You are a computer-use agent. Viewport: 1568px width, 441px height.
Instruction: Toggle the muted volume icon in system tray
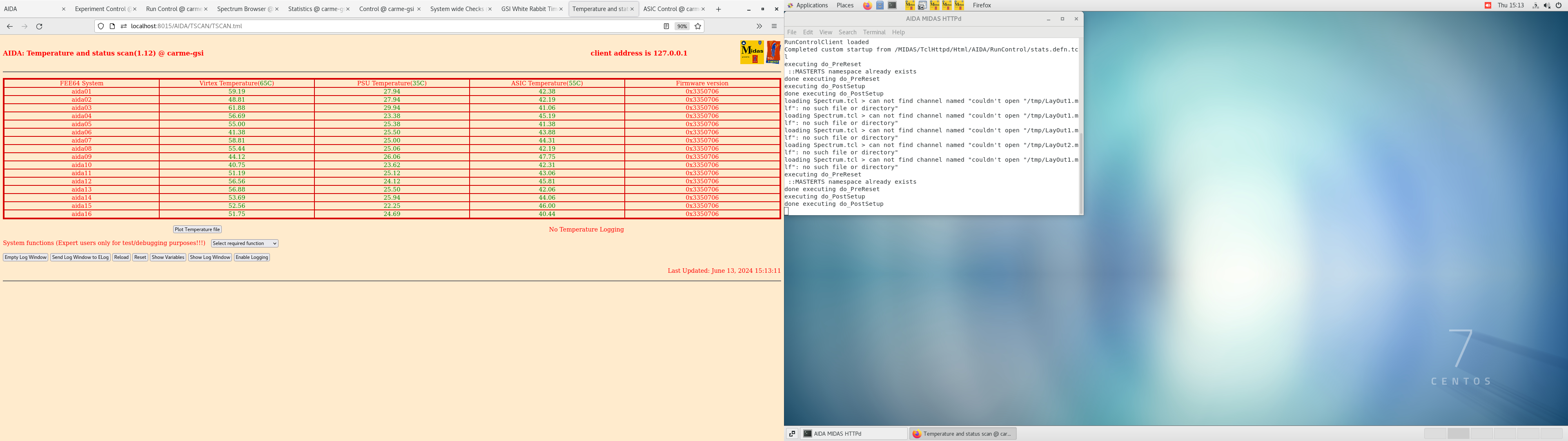click(1547, 5)
